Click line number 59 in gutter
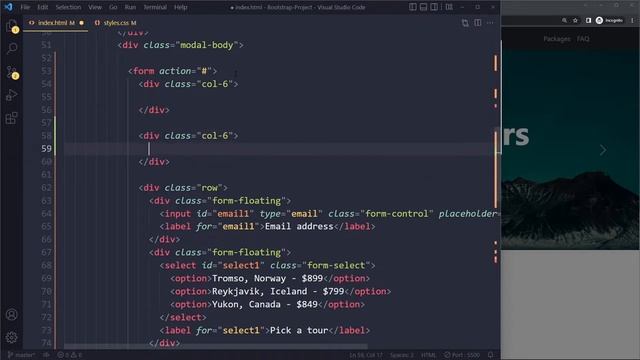The image size is (640, 360). click(x=47, y=149)
